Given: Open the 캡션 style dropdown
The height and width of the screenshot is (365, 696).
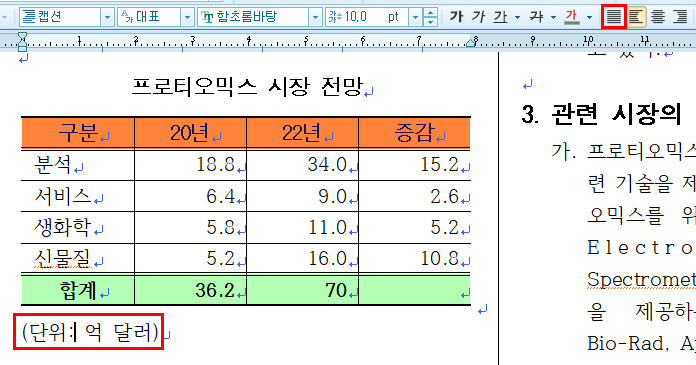Looking at the screenshot, I should pyautogui.click(x=107, y=18).
